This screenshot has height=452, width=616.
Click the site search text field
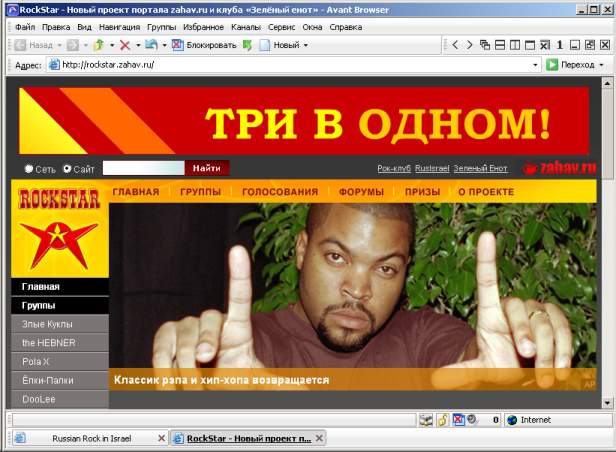coord(143,168)
